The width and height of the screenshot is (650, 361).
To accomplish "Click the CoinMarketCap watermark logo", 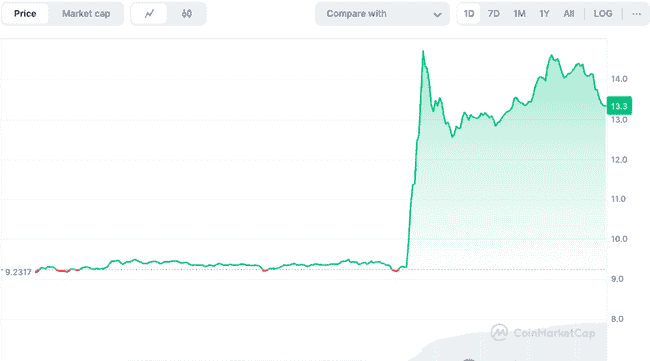I will pos(543,332).
